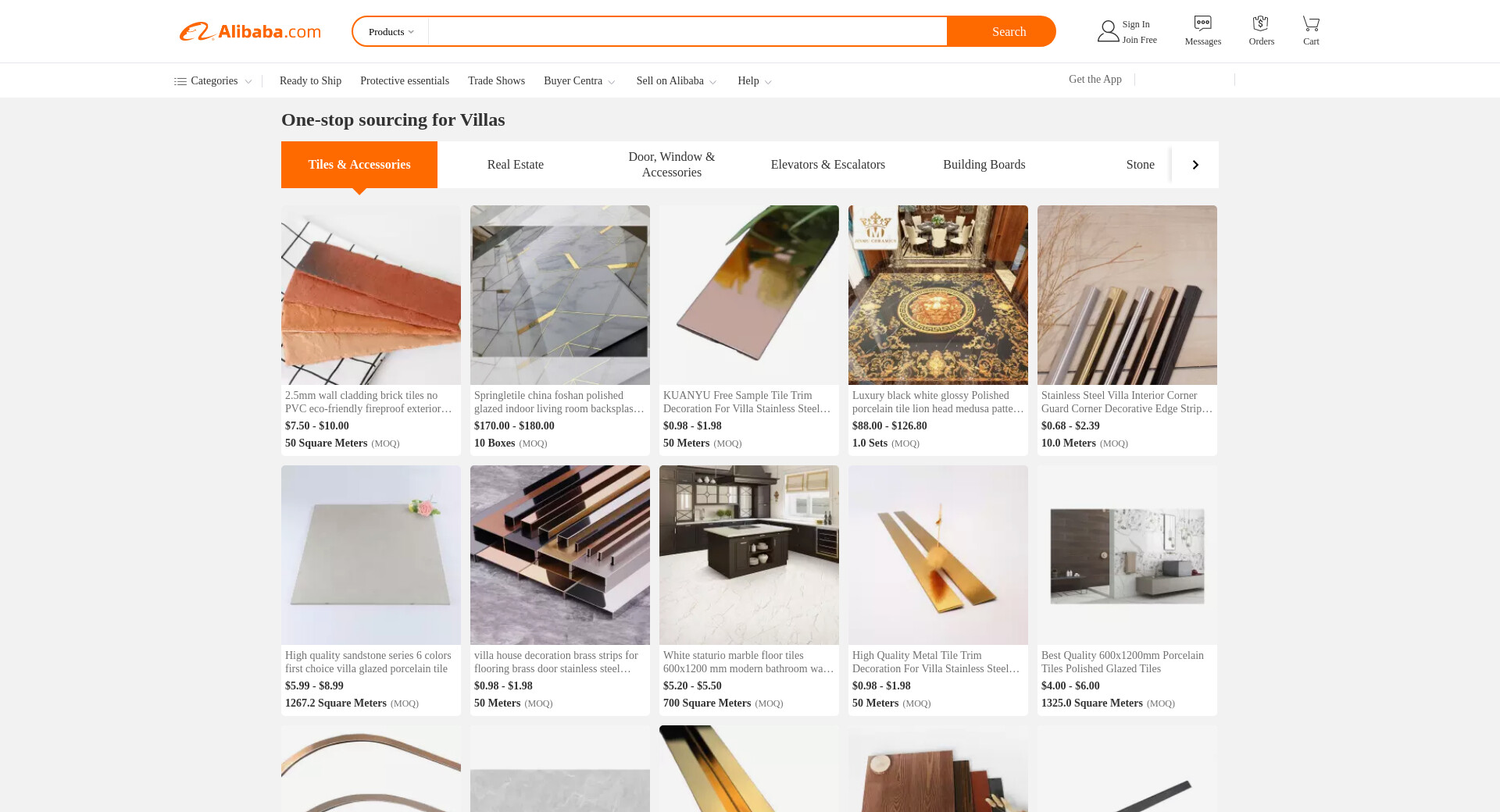Click the '10 Boxes' minimum order text
The width and height of the screenshot is (1500, 812).
(x=495, y=443)
